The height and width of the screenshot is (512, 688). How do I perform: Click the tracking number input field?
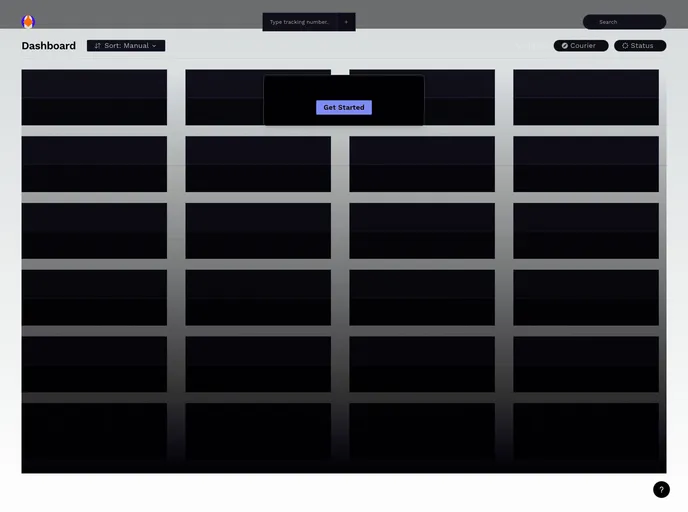click(299, 22)
